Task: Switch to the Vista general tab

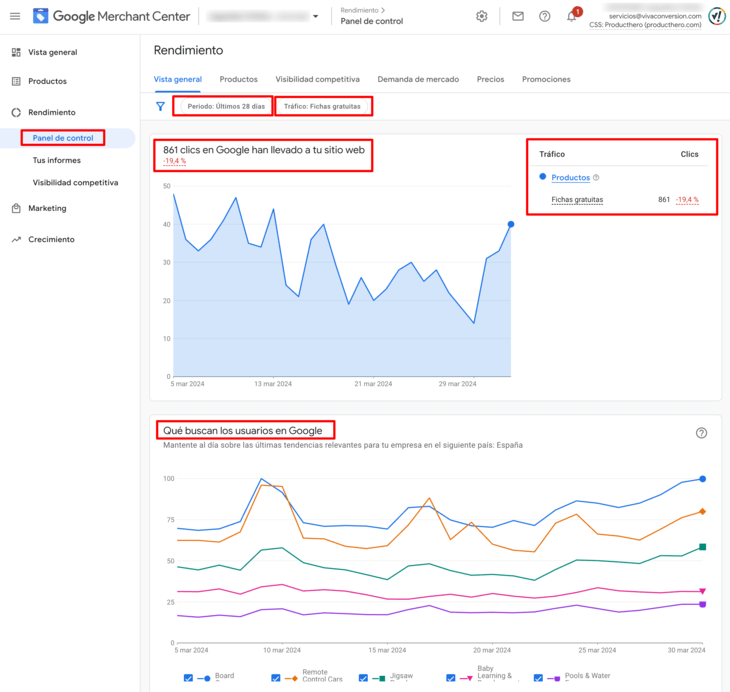Action: point(177,79)
